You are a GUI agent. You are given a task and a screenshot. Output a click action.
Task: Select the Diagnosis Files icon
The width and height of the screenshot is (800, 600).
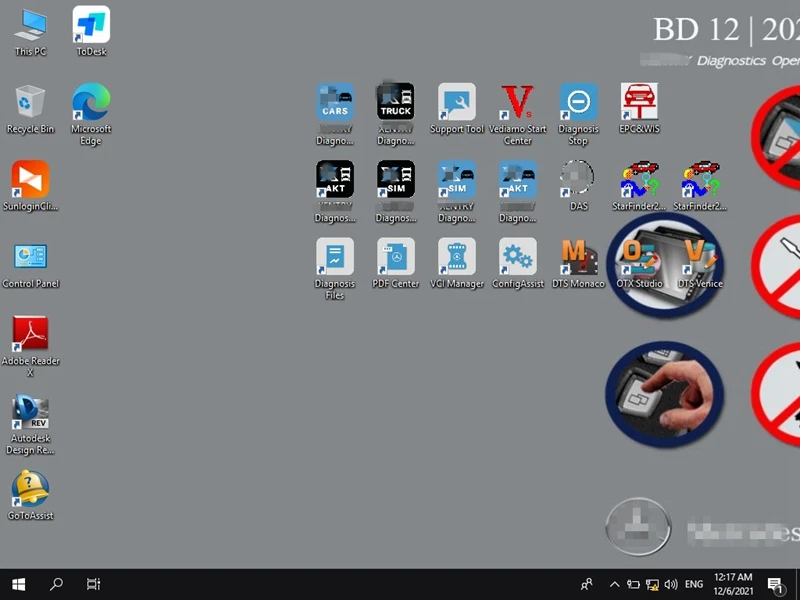(334, 258)
